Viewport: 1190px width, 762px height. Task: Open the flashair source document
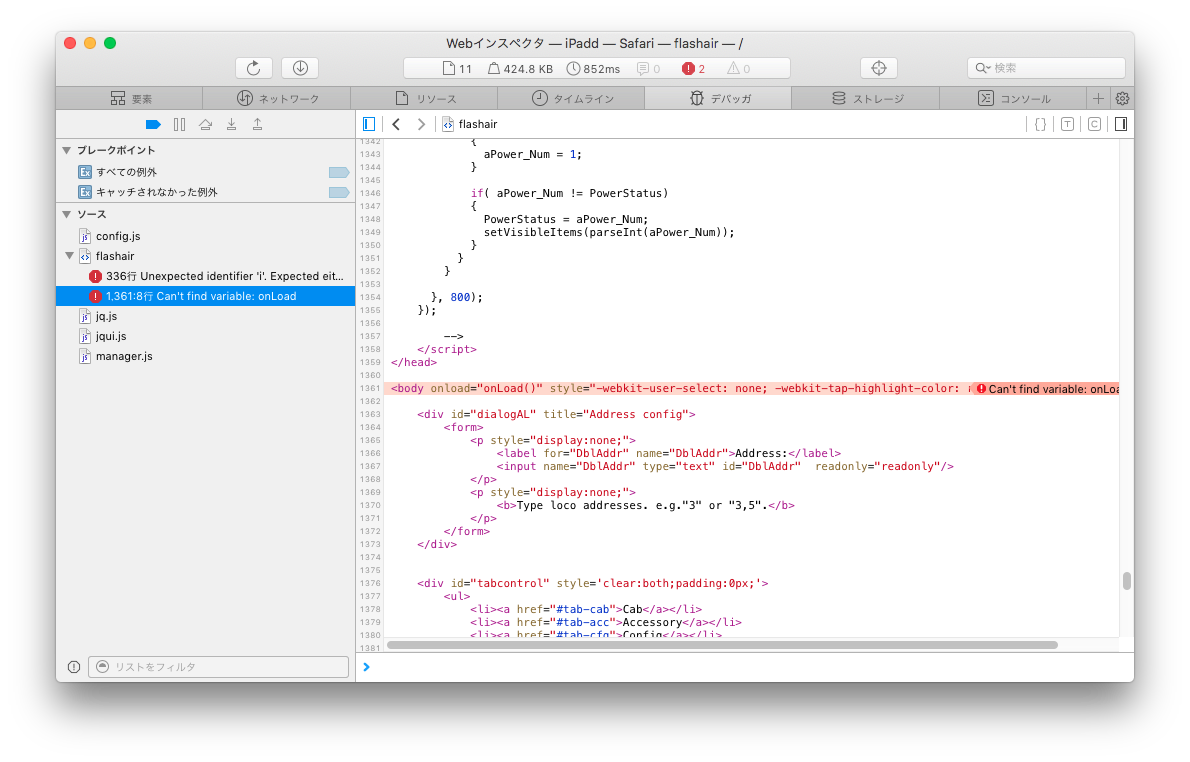click(x=206, y=257)
